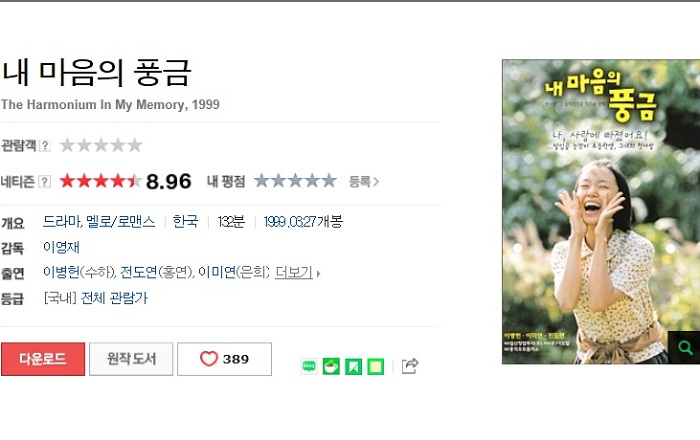Open actress 전도연 link
This screenshot has height=440, width=700.
click(139, 272)
